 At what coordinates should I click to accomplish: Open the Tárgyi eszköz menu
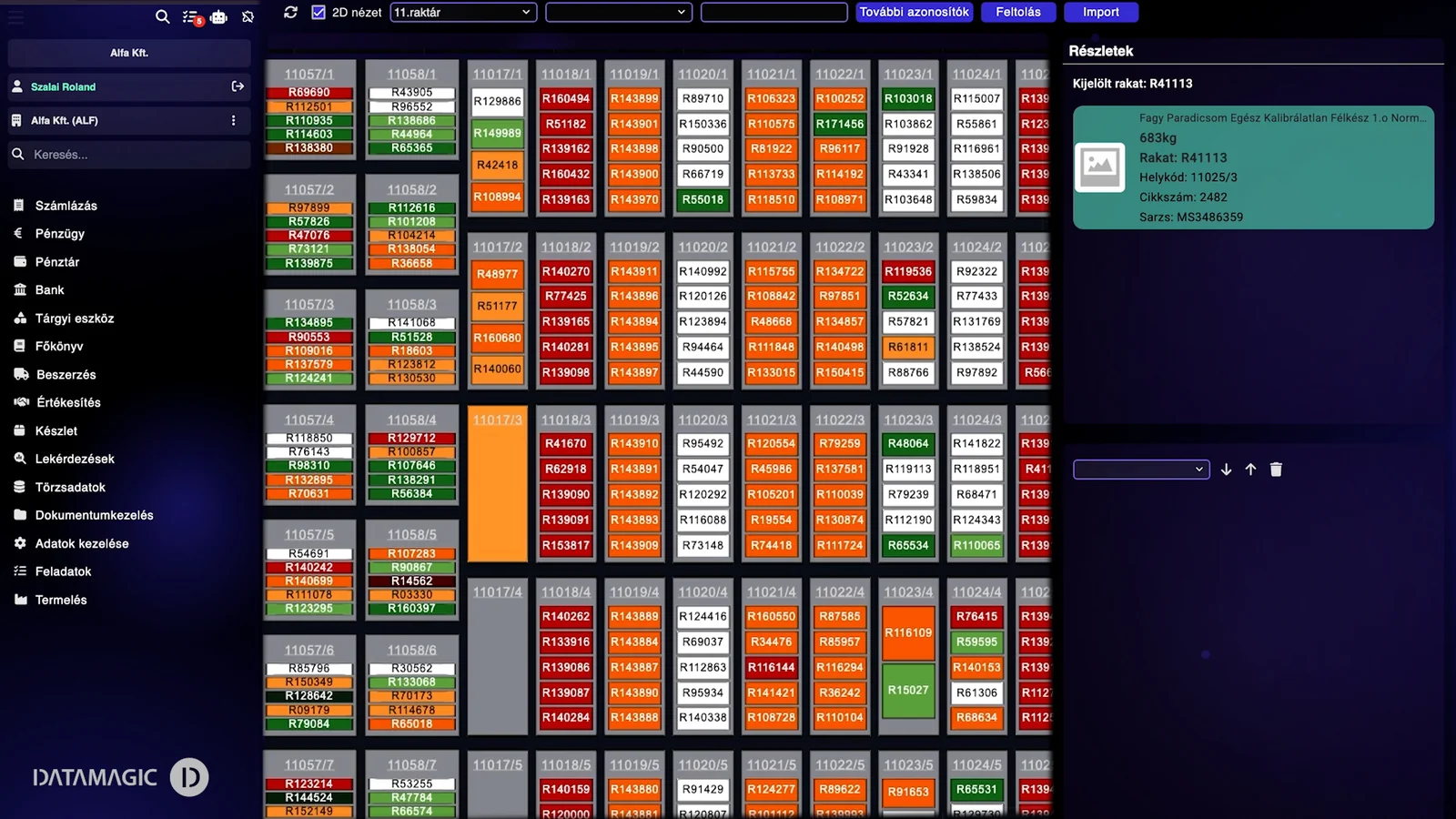click(x=74, y=318)
